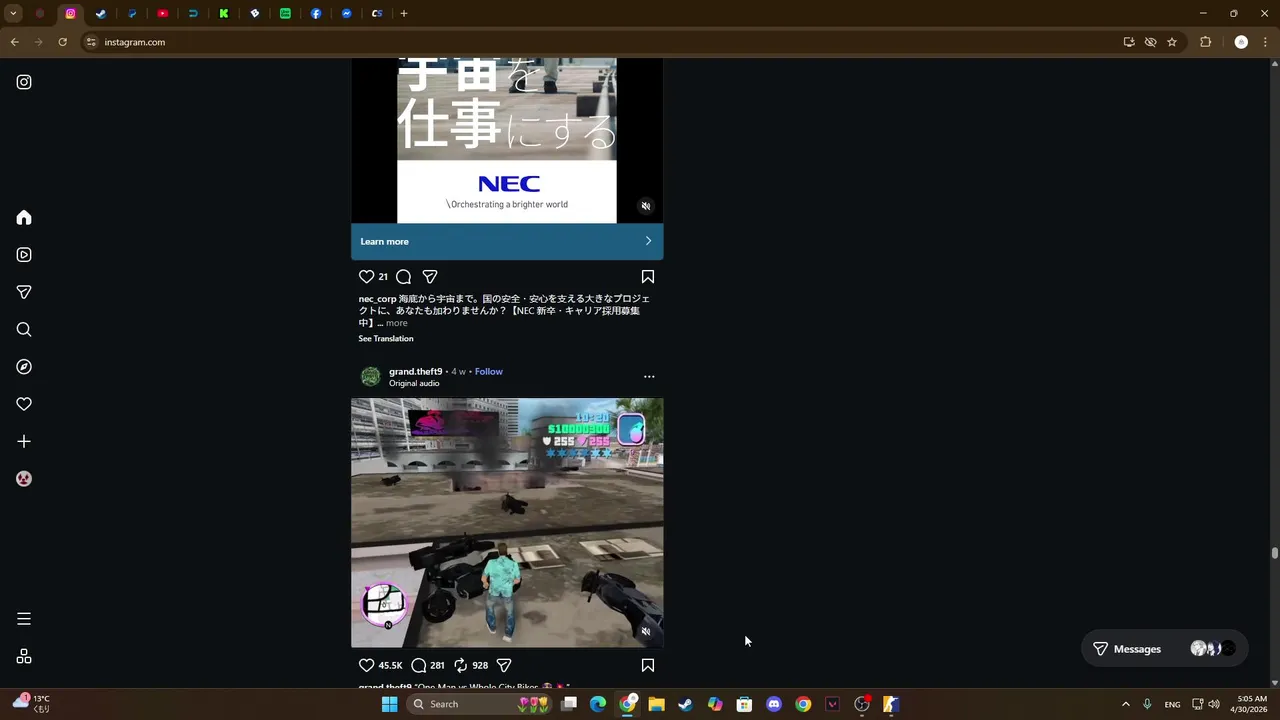Open Explore compass in the sidebar
Viewport: 1280px width, 720px height.
tap(24, 367)
